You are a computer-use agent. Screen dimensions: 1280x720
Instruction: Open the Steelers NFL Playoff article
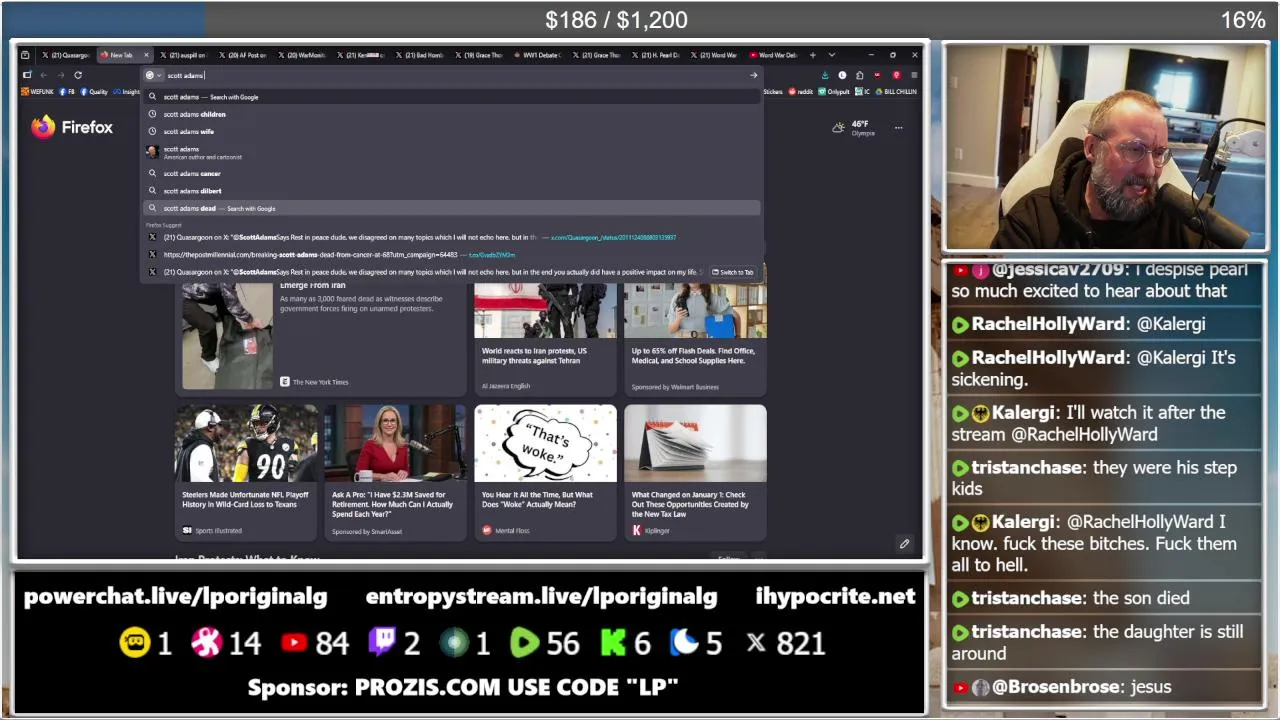pos(246,472)
